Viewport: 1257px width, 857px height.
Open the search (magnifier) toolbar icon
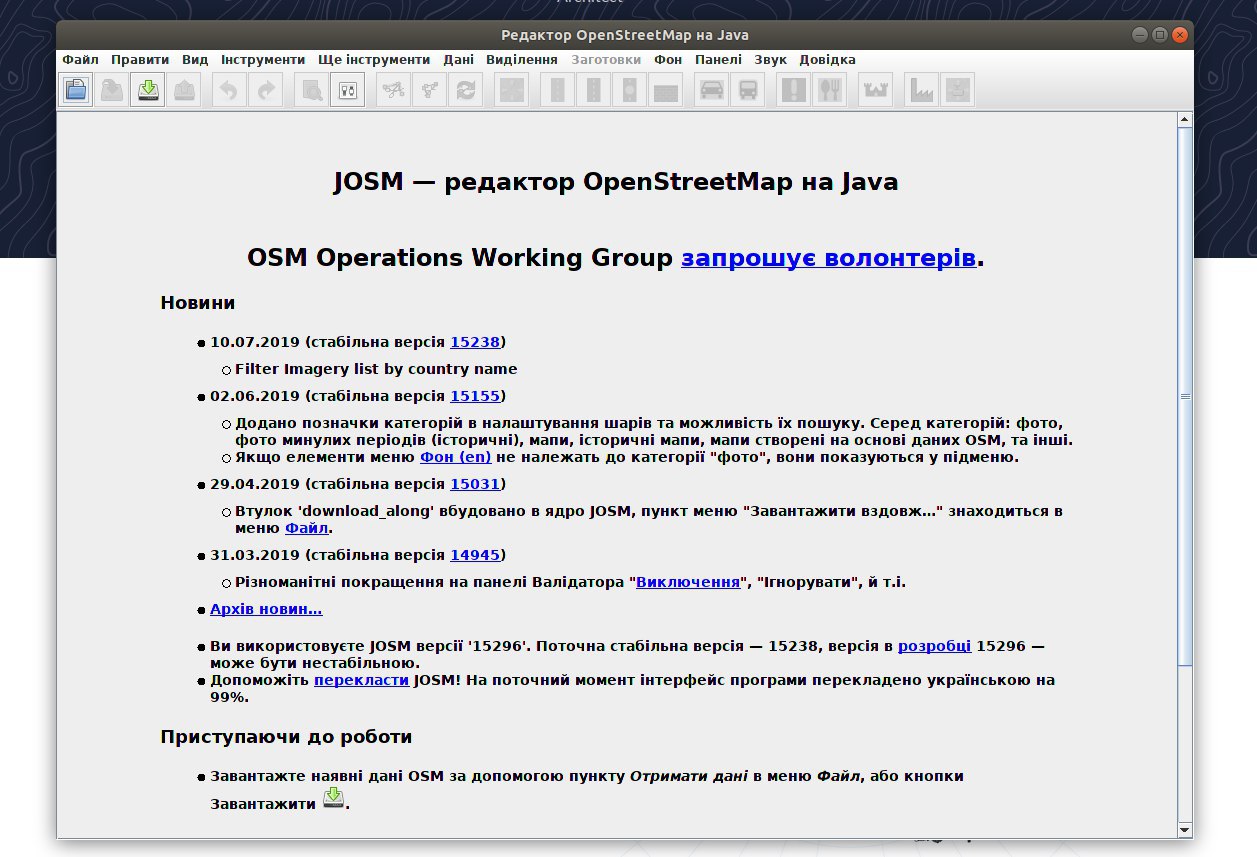coord(312,90)
